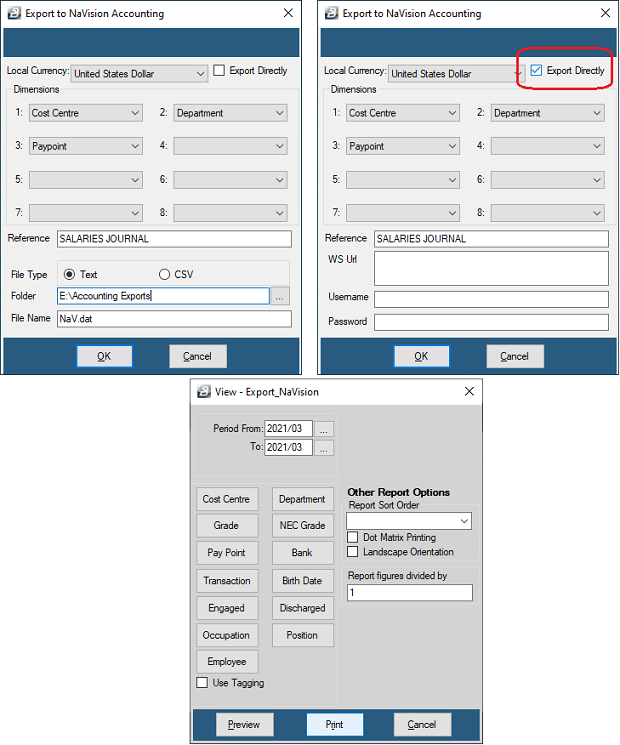Click Preview button in View dialog
This screenshot has width=620, height=745.
point(244,725)
